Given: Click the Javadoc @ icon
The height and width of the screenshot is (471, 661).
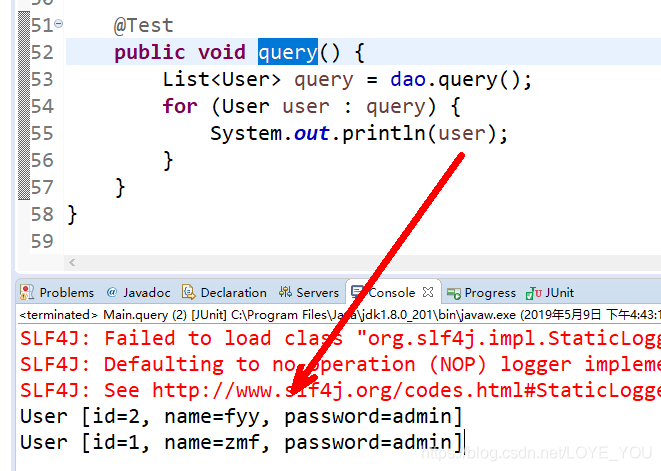Looking at the screenshot, I should point(112,292).
